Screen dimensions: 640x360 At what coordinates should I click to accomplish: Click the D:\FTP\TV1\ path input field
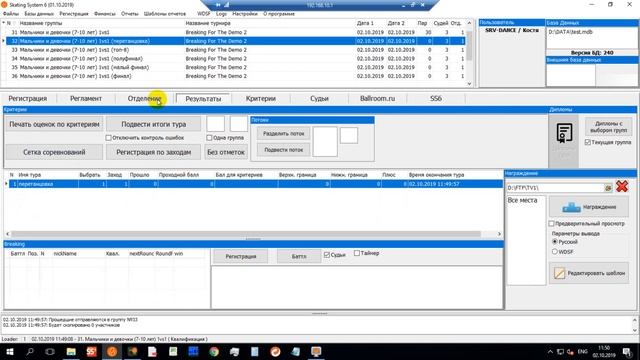coord(555,188)
